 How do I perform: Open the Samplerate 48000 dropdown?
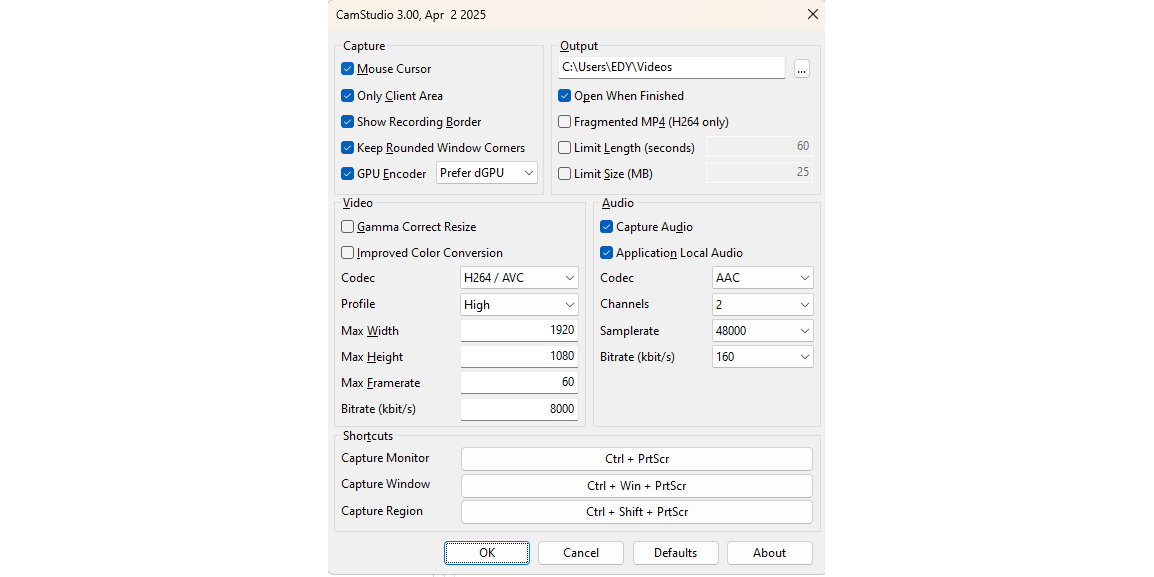(x=762, y=330)
